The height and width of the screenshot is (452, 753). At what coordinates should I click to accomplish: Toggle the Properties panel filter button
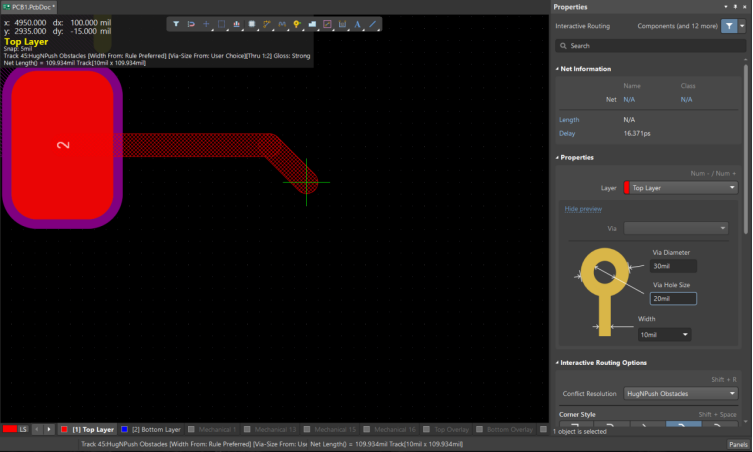(729, 26)
